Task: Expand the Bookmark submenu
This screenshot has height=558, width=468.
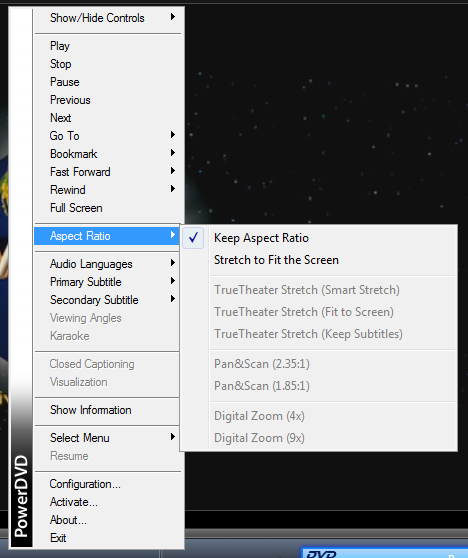Action: coord(108,154)
